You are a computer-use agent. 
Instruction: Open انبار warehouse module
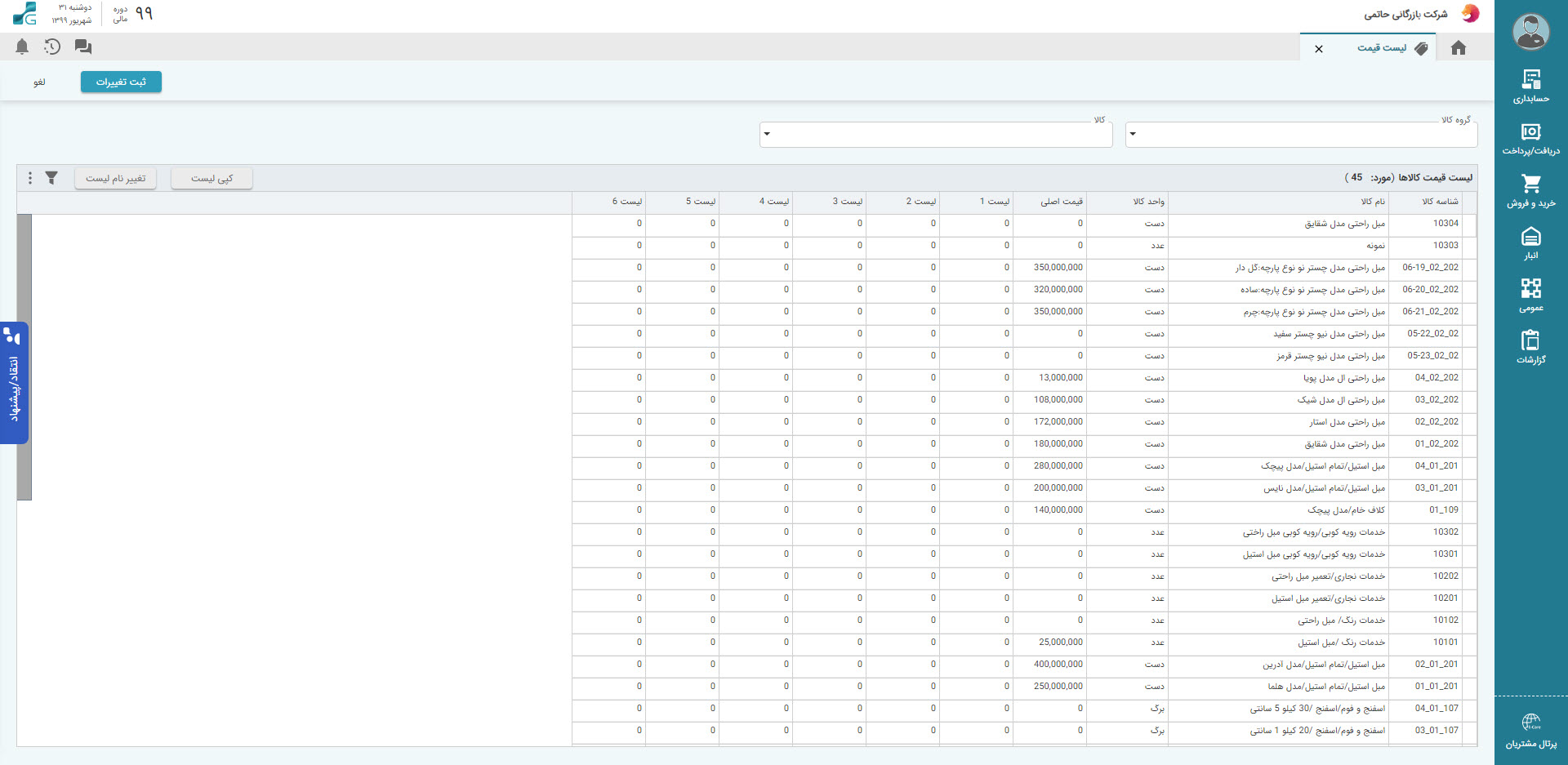coord(1531,243)
